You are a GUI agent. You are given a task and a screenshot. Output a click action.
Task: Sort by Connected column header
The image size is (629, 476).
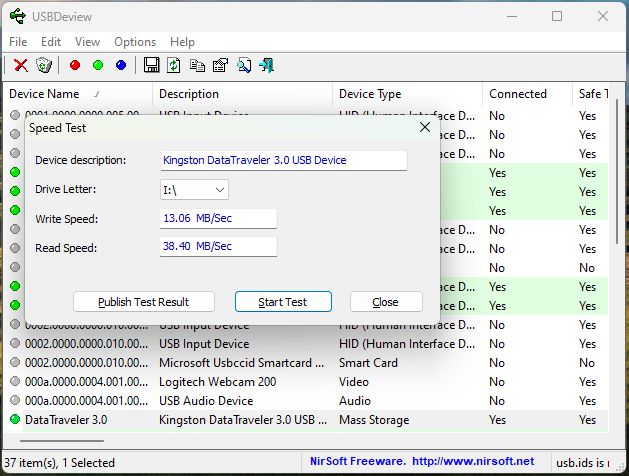pyautogui.click(x=527, y=94)
